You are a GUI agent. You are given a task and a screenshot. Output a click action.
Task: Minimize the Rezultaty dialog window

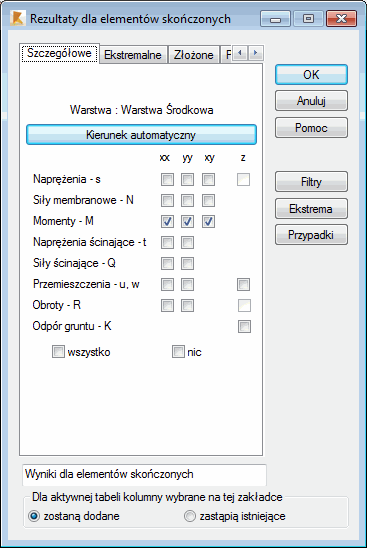[275, 19]
